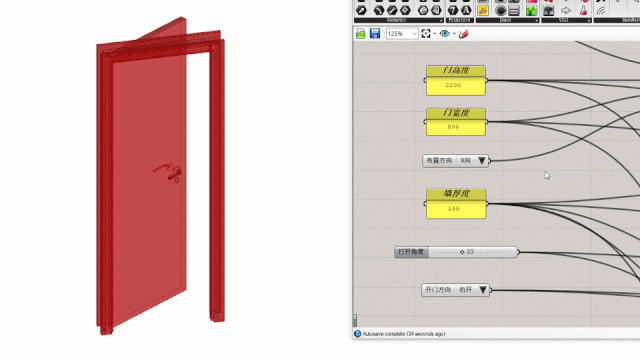Pick the round black button icon in the Input group
Screen dimensions: 640x360
[500, 11]
